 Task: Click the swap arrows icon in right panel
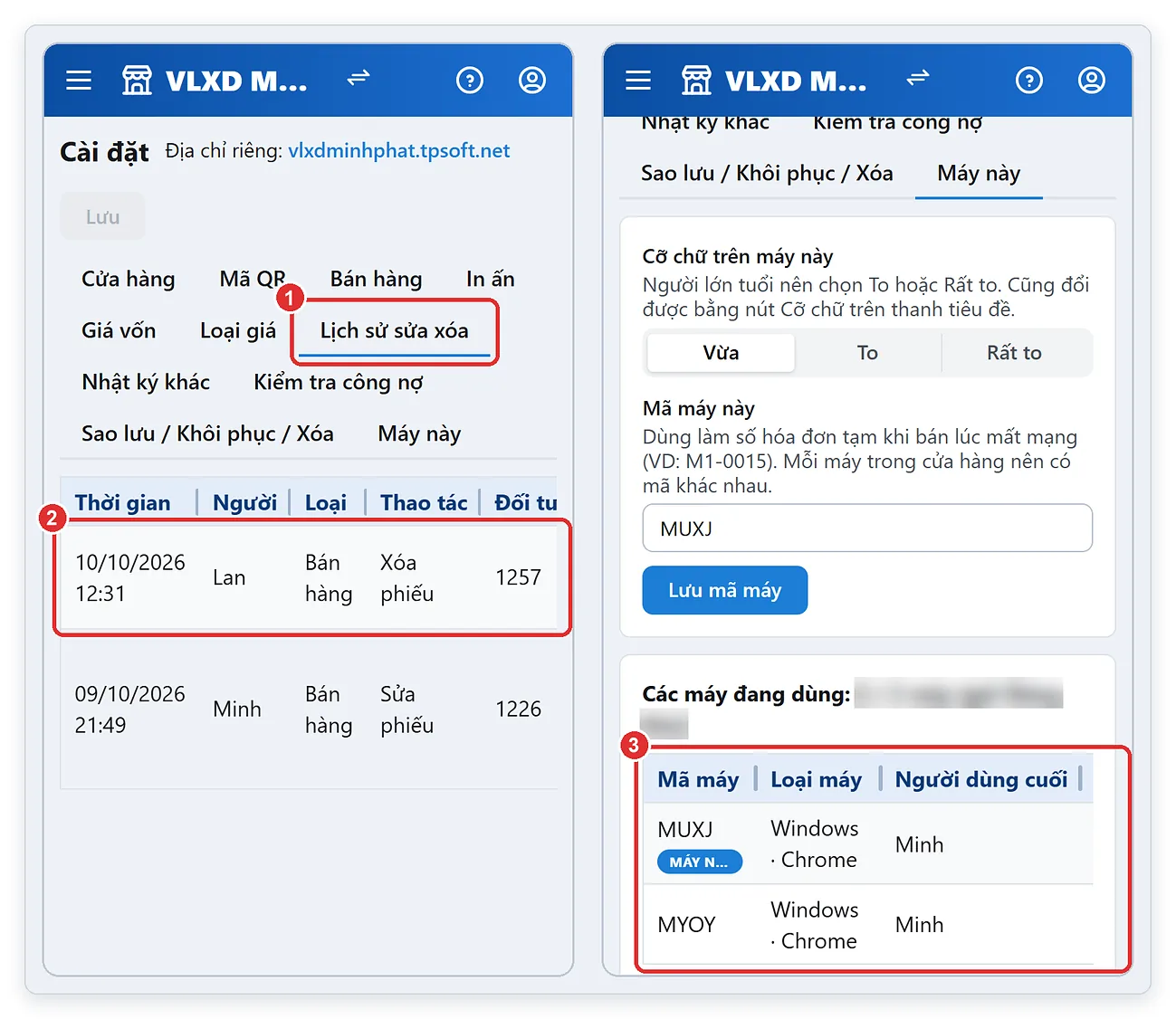tap(918, 78)
